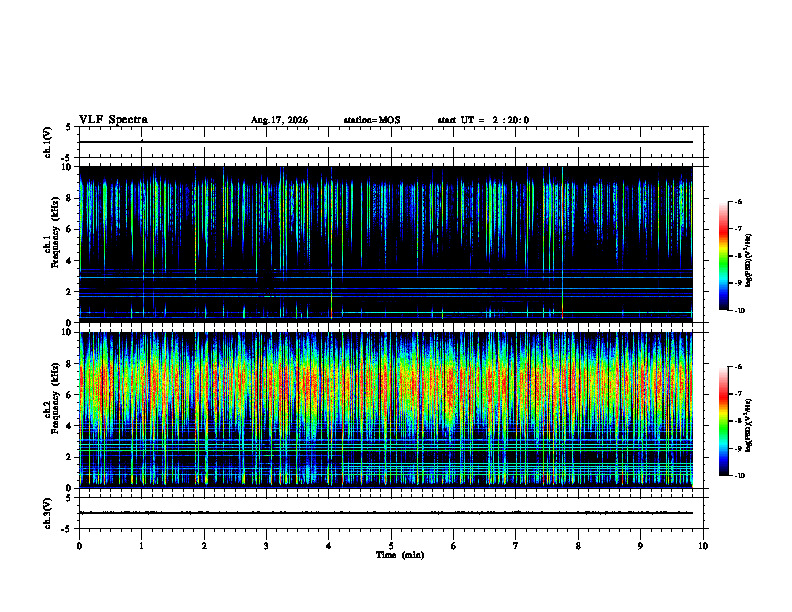The image size is (792, 612).
Task: Click the time axis tick label "1"
Action: click(x=141, y=546)
